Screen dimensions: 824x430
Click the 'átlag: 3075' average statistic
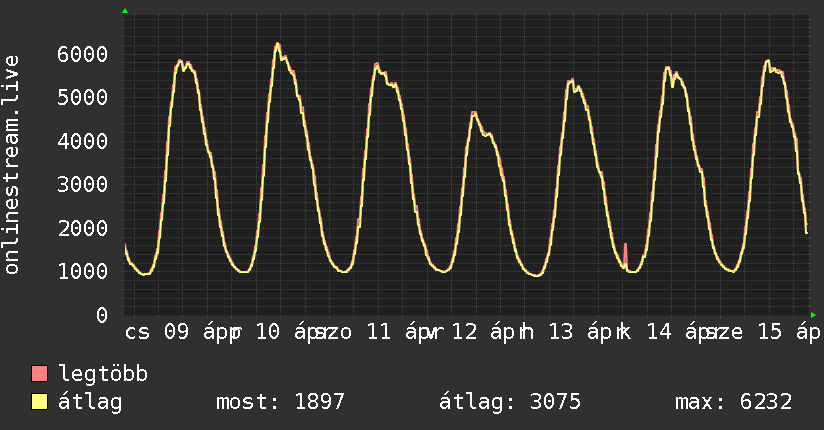[510, 403]
